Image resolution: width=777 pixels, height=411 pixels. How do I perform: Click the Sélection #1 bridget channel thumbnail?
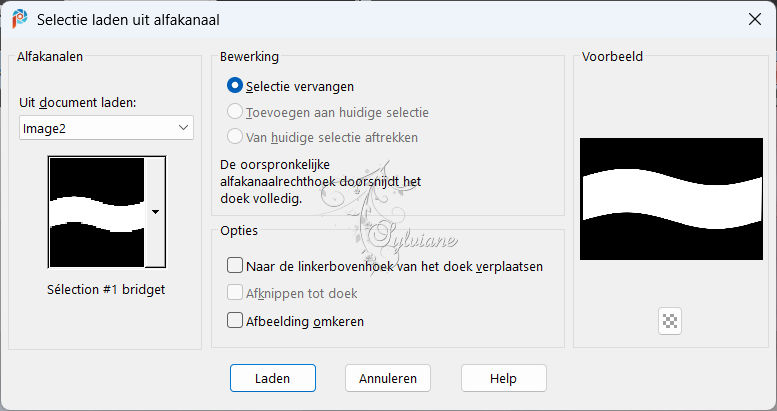(97, 212)
